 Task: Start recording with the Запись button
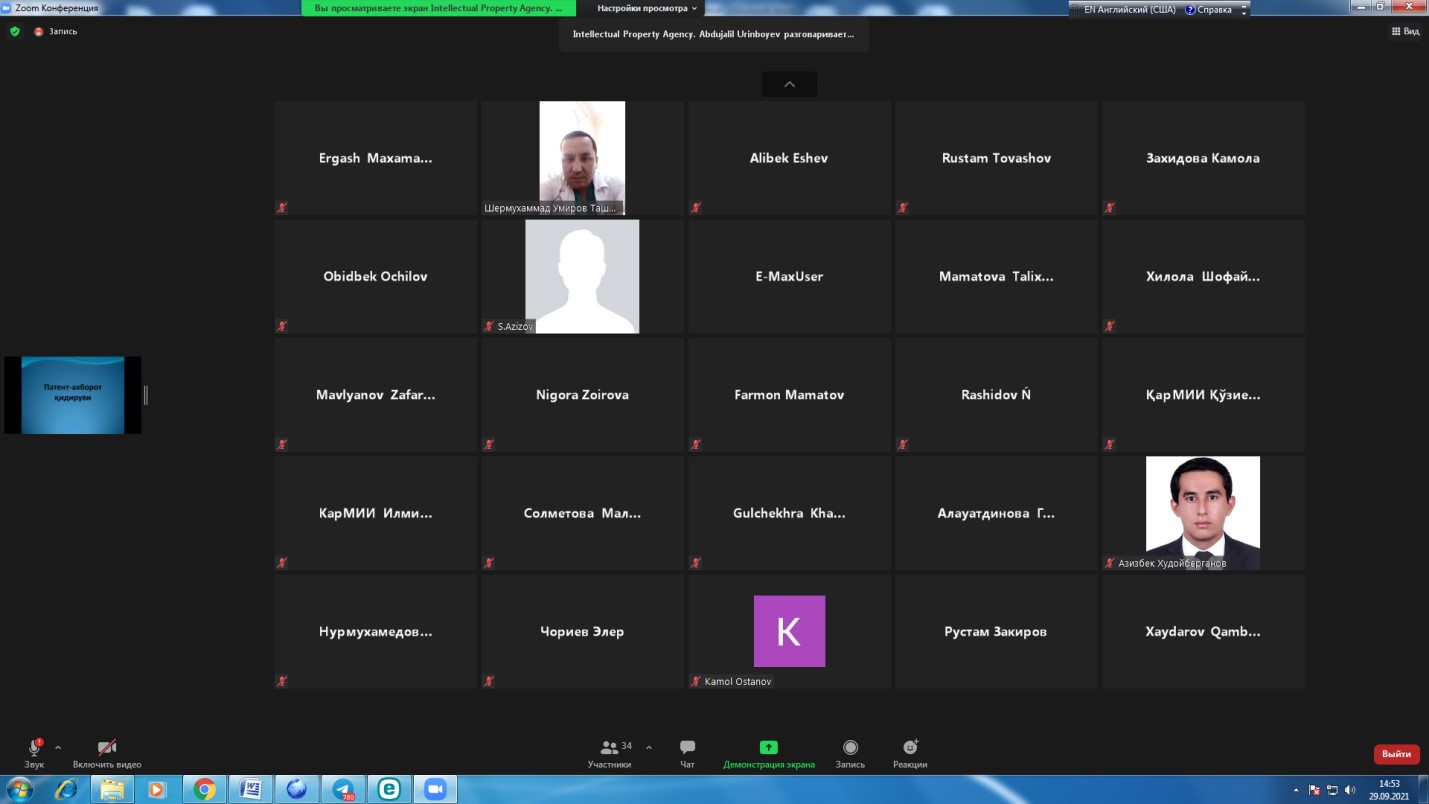click(850, 748)
